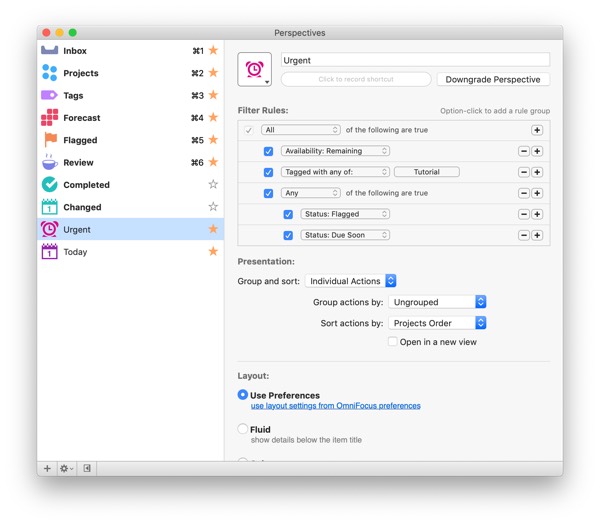This screenshot has height=525, width=600.
Task: Add rule after Status: Flagged
Action: (x=537, y=214)
